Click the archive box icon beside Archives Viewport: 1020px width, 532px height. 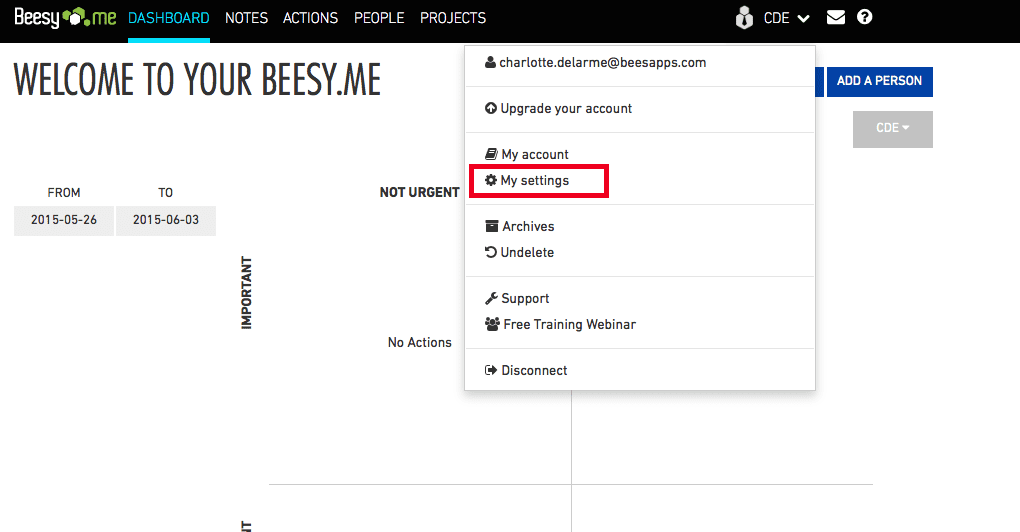tap(492, 226)
